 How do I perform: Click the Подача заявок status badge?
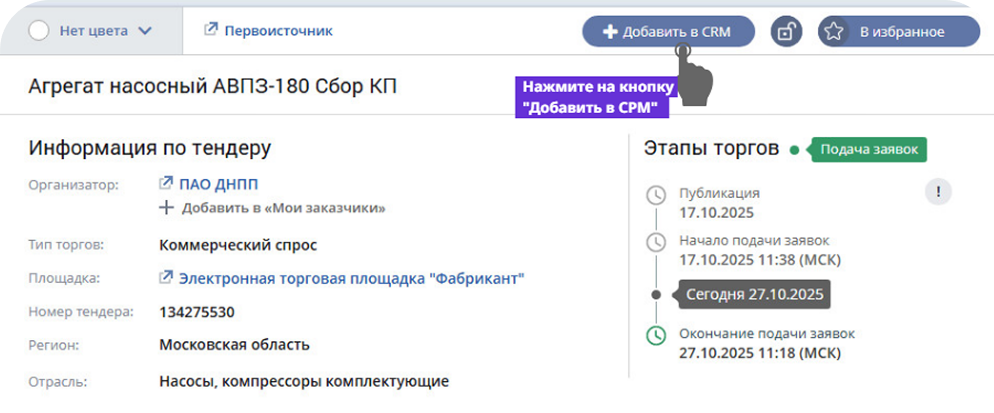tap(868, 149)
